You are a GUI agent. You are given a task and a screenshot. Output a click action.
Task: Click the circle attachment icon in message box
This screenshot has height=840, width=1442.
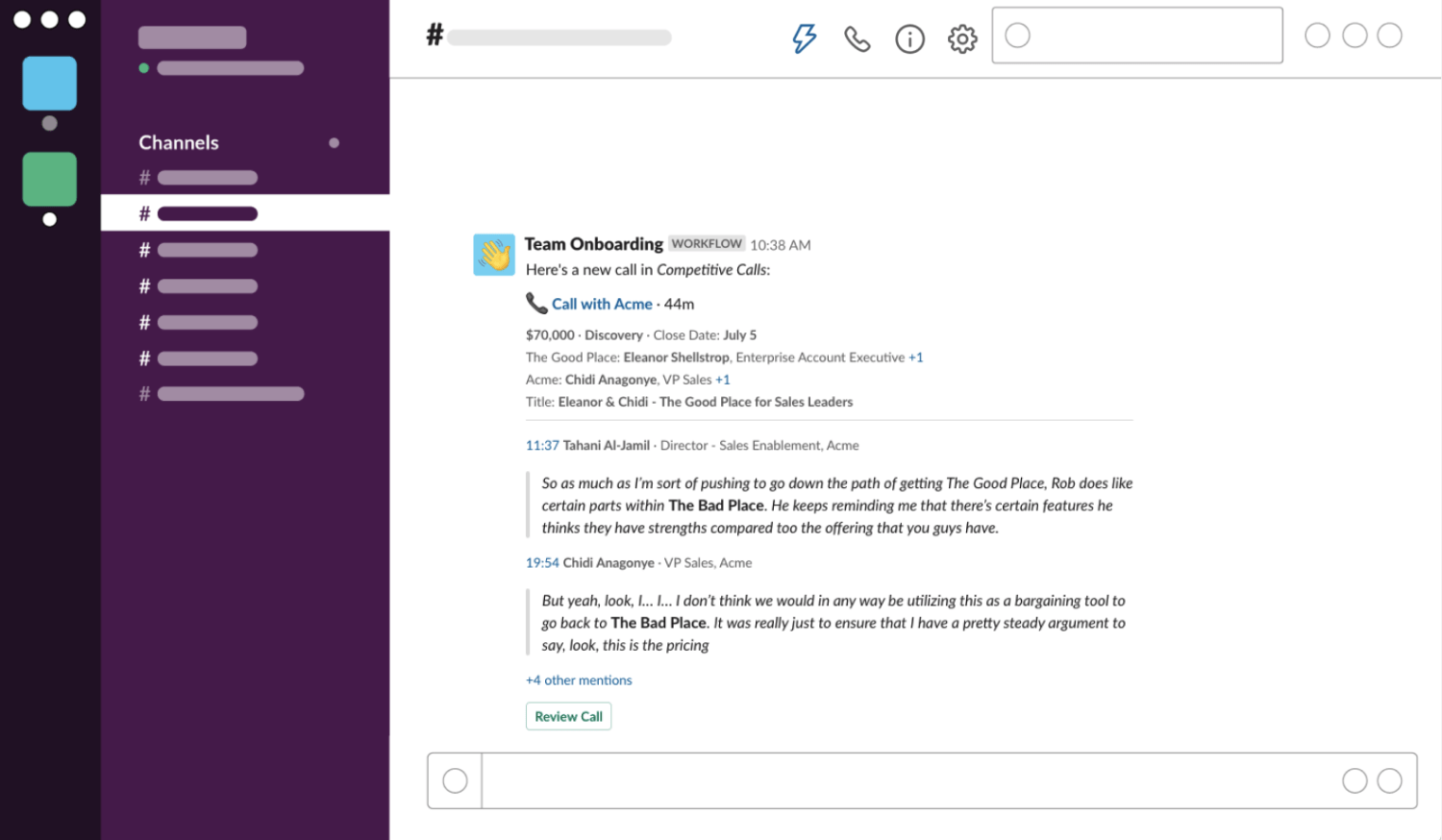(455, 780)
